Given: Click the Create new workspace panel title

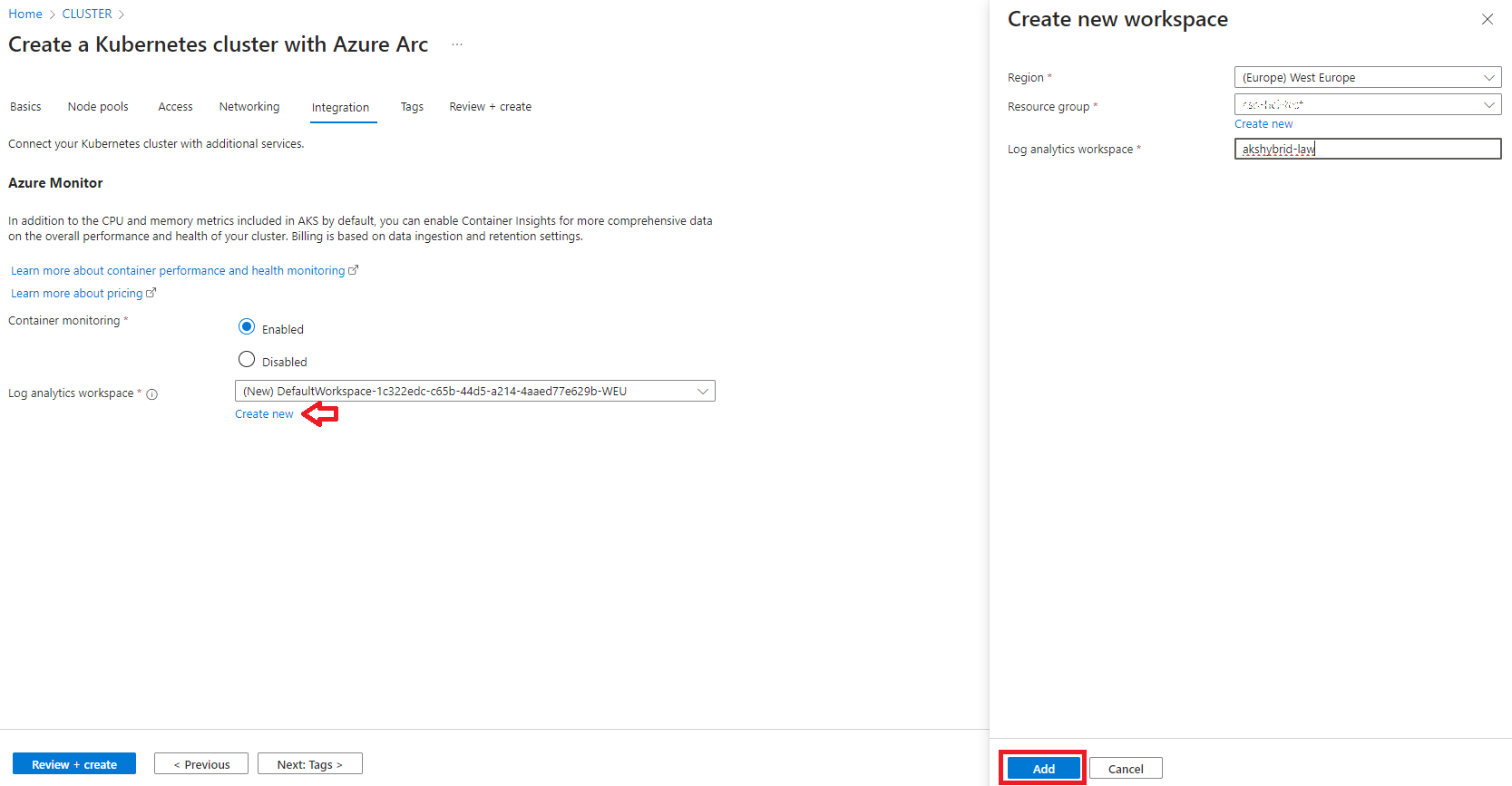Looking at the screenshot, I should pyautogui.click(x=1117, y=19).
